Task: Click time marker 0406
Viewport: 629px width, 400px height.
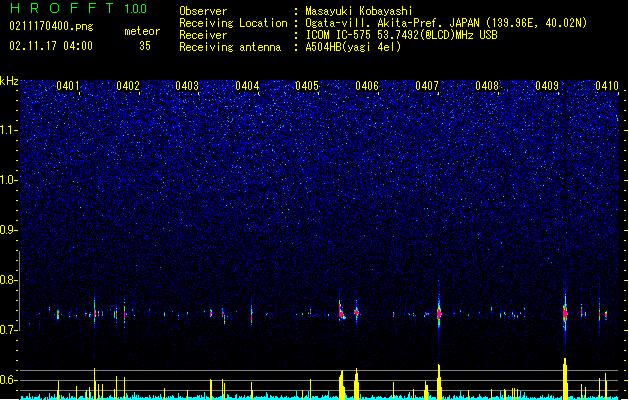Action: tap(367, 86)
